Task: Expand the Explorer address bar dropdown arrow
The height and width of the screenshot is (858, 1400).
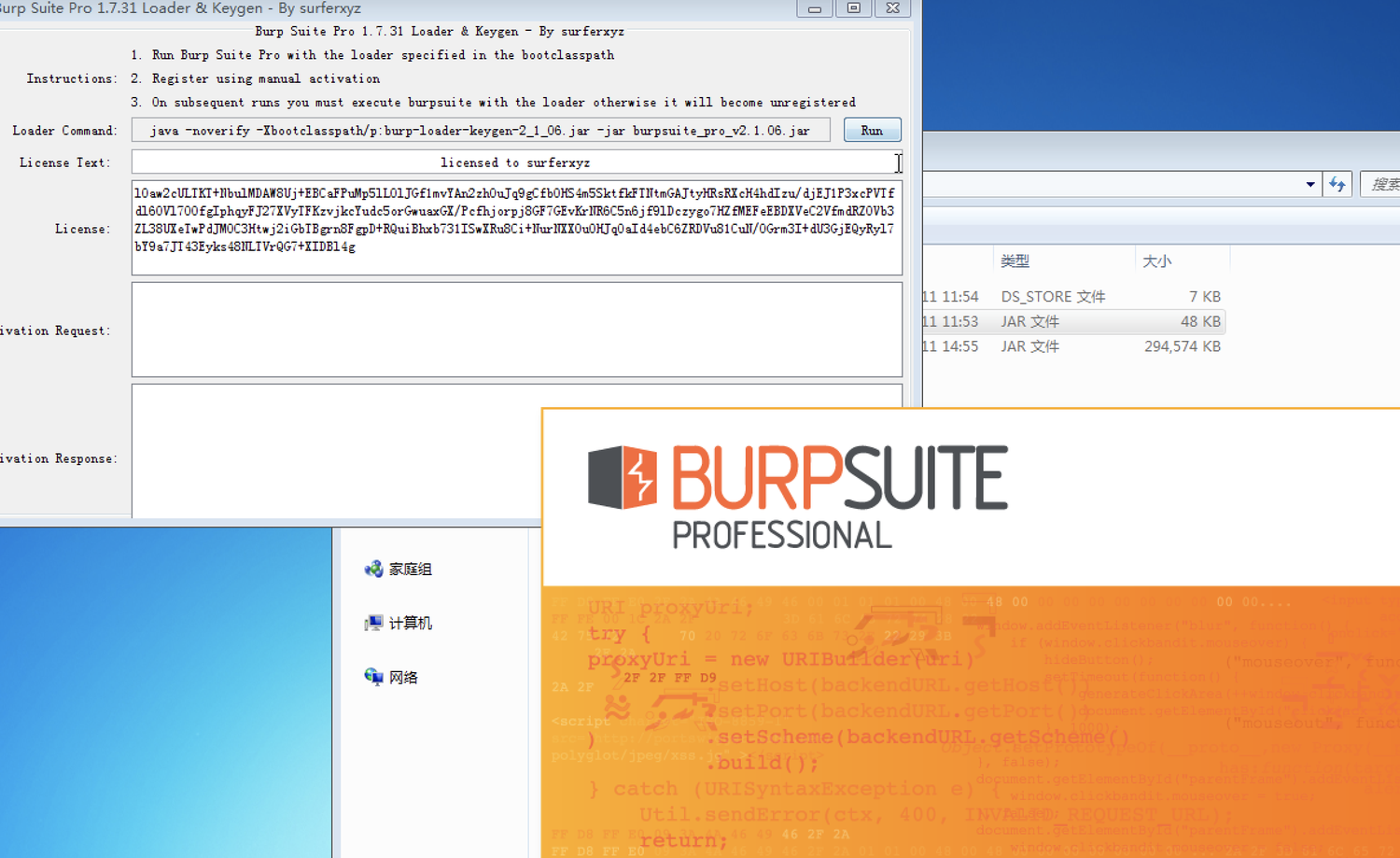Action: (x=1310, y=184)
